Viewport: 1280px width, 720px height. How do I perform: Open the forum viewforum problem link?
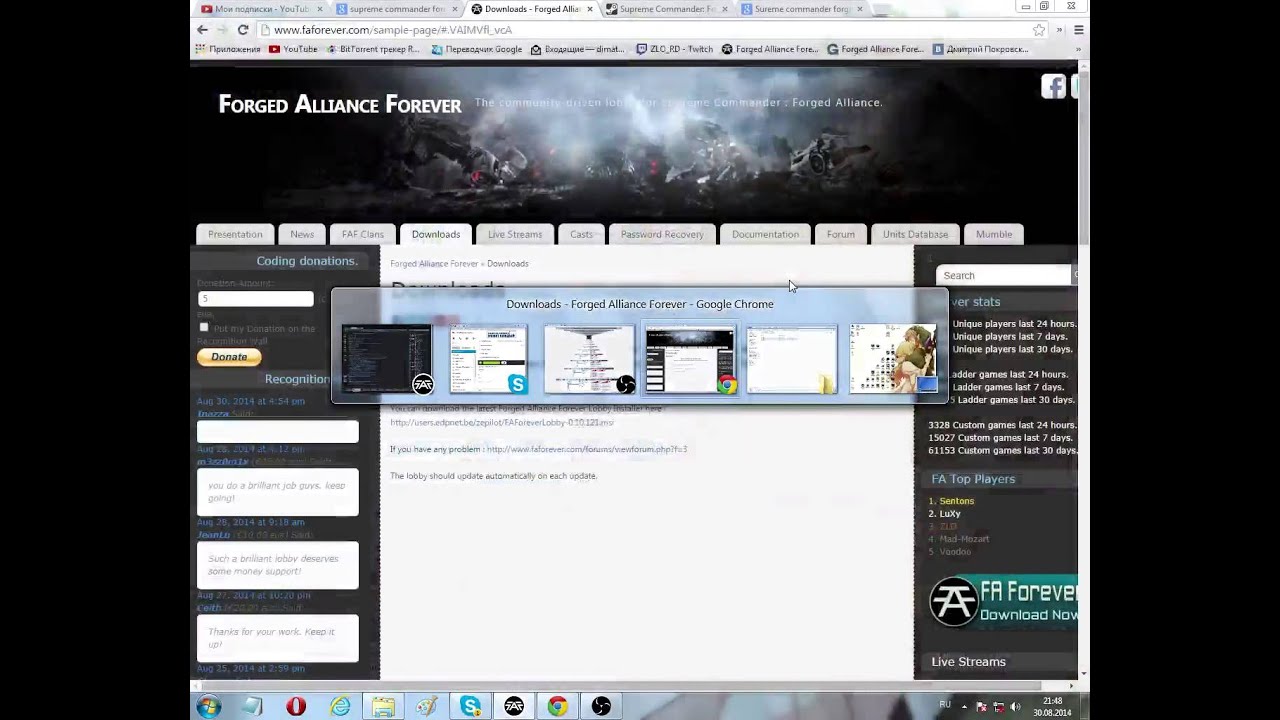(586, 449)
